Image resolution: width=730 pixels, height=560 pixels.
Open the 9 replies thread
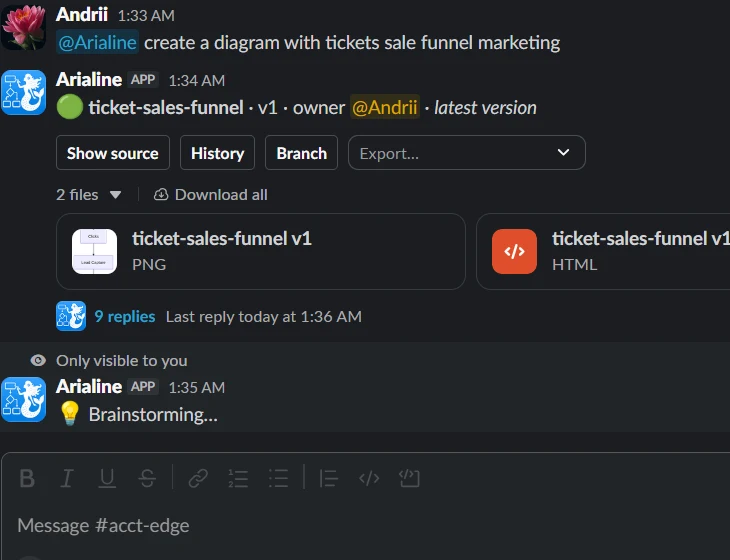coord(125,317)
